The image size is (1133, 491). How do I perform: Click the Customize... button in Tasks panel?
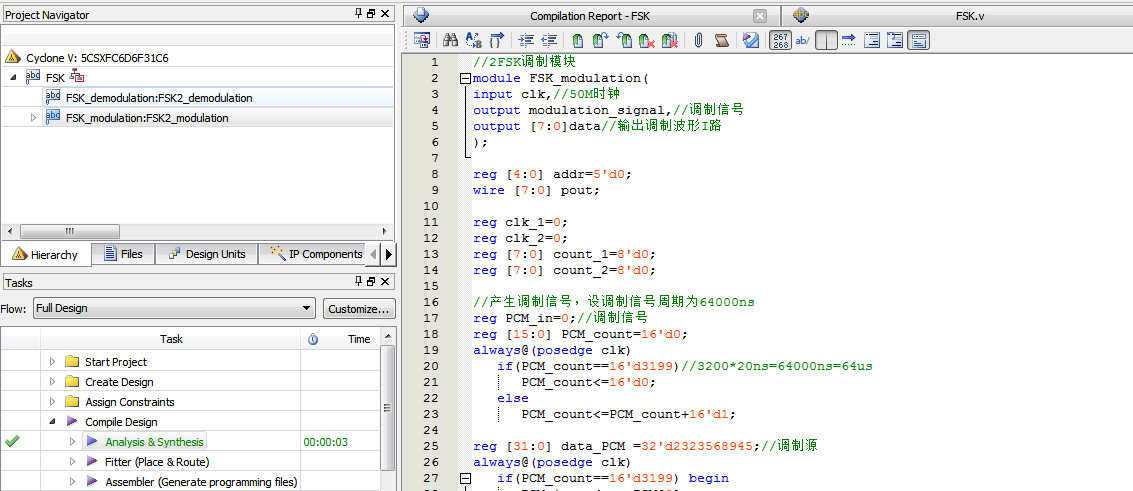358,308
